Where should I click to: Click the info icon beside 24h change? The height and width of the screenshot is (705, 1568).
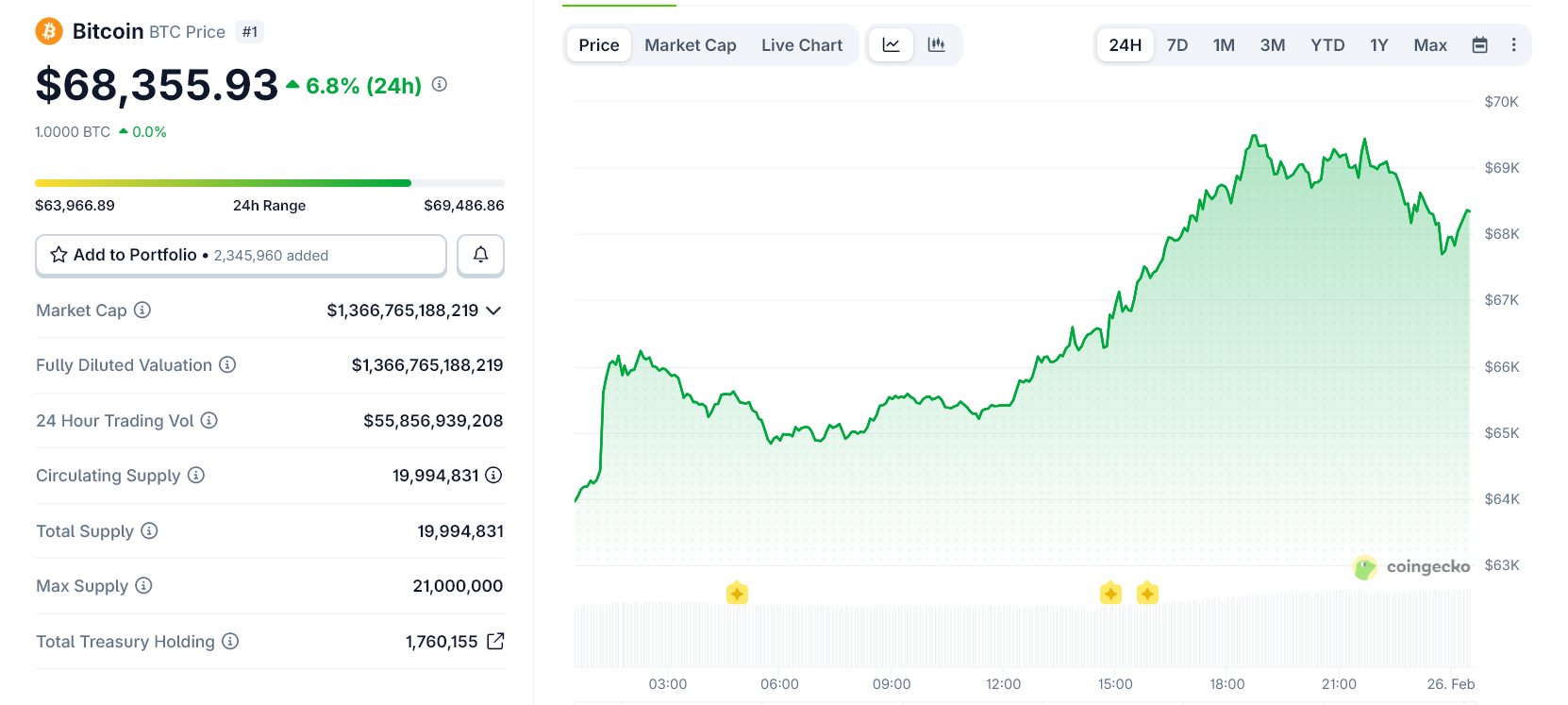(x=440, y=84)
